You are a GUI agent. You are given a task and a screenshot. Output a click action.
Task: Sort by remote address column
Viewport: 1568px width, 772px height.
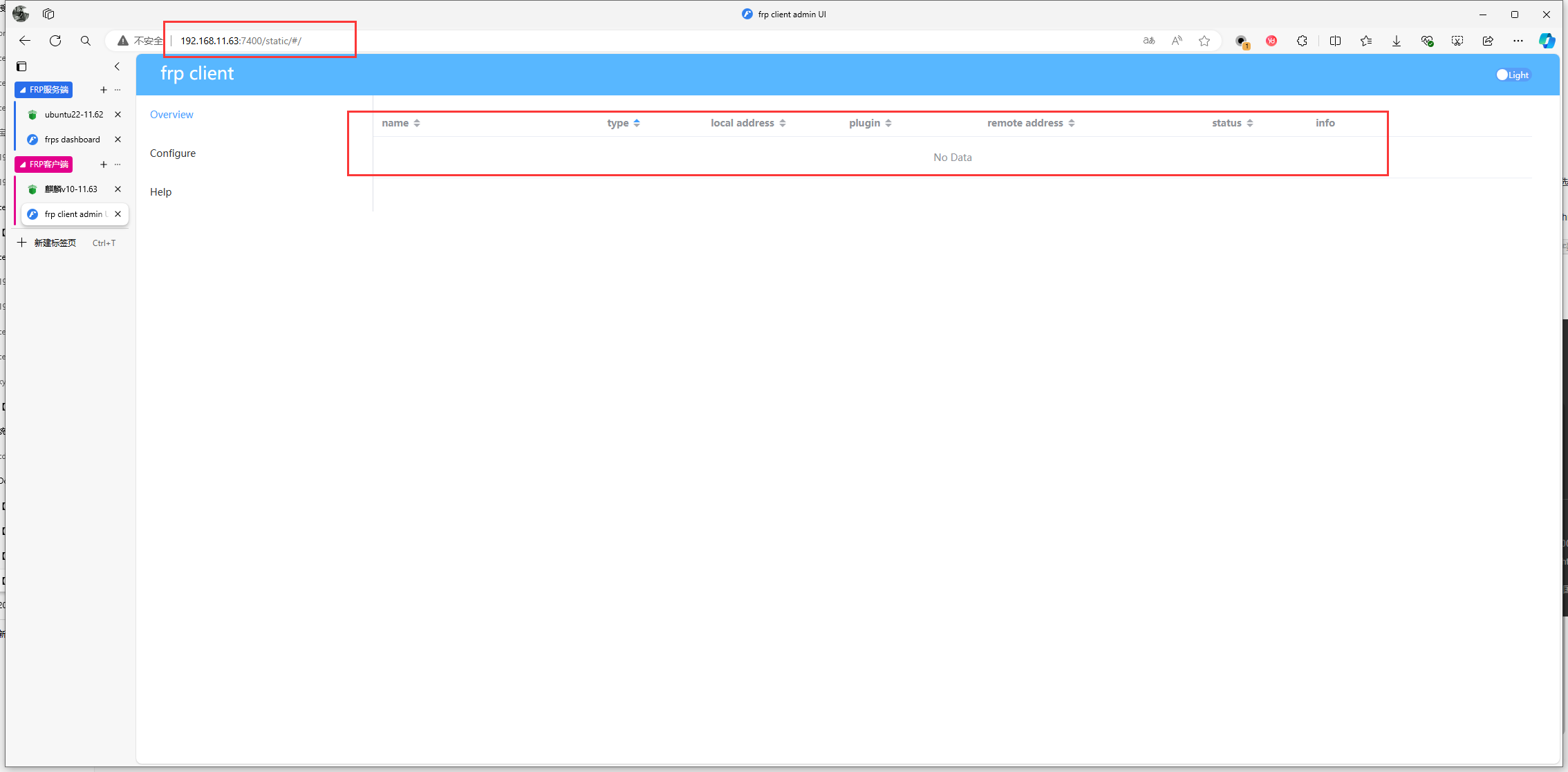[1031, 122]
